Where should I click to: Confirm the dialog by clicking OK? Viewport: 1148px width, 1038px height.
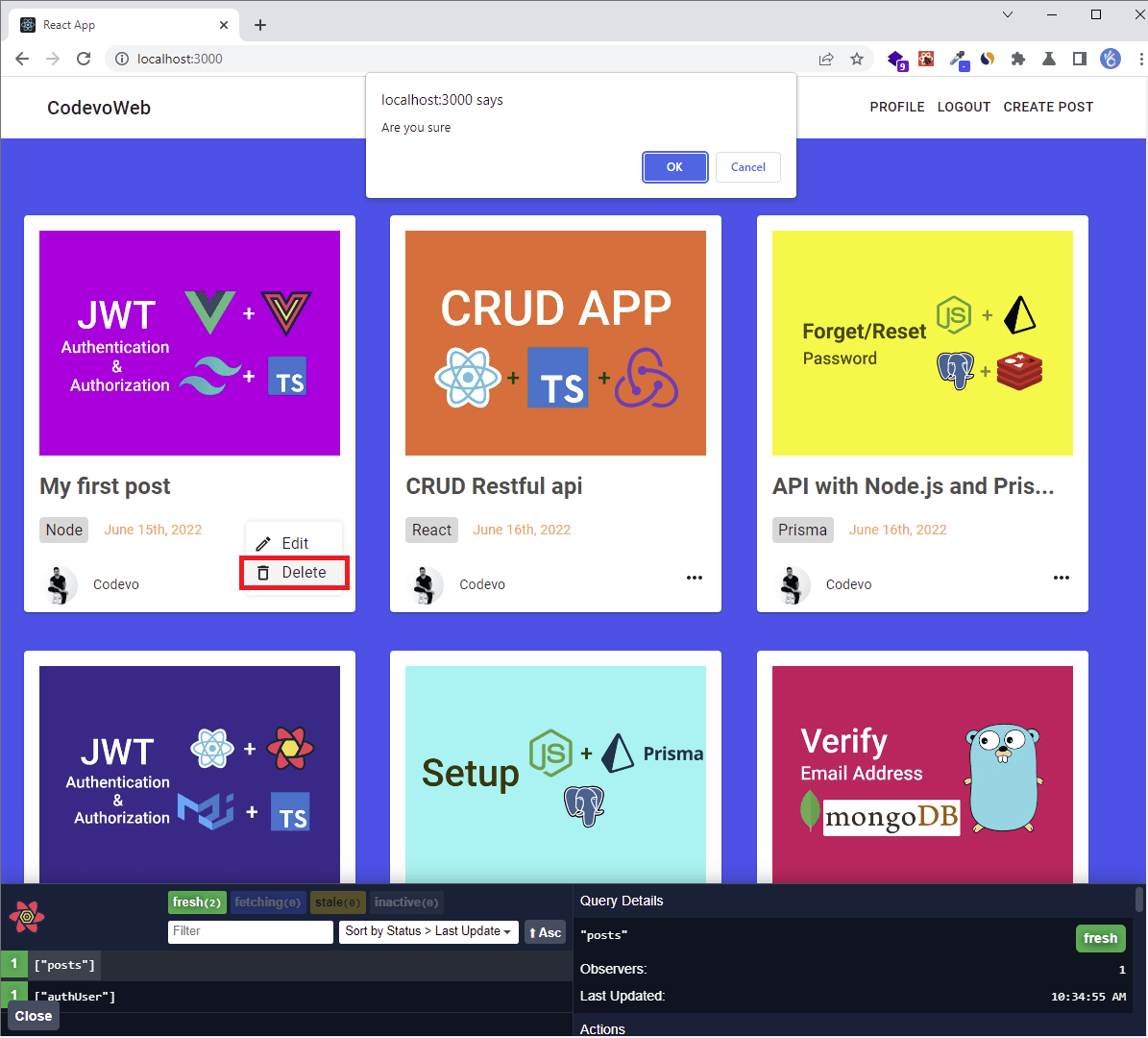[674, 166]
